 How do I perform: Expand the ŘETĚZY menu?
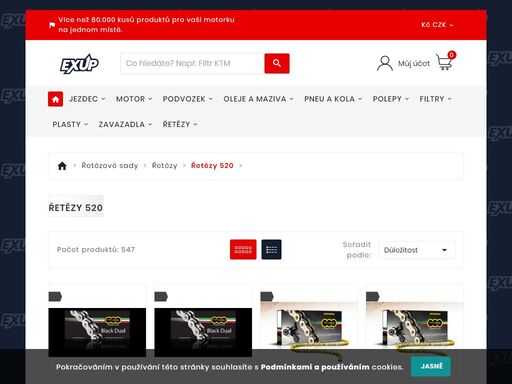[180, 124]
